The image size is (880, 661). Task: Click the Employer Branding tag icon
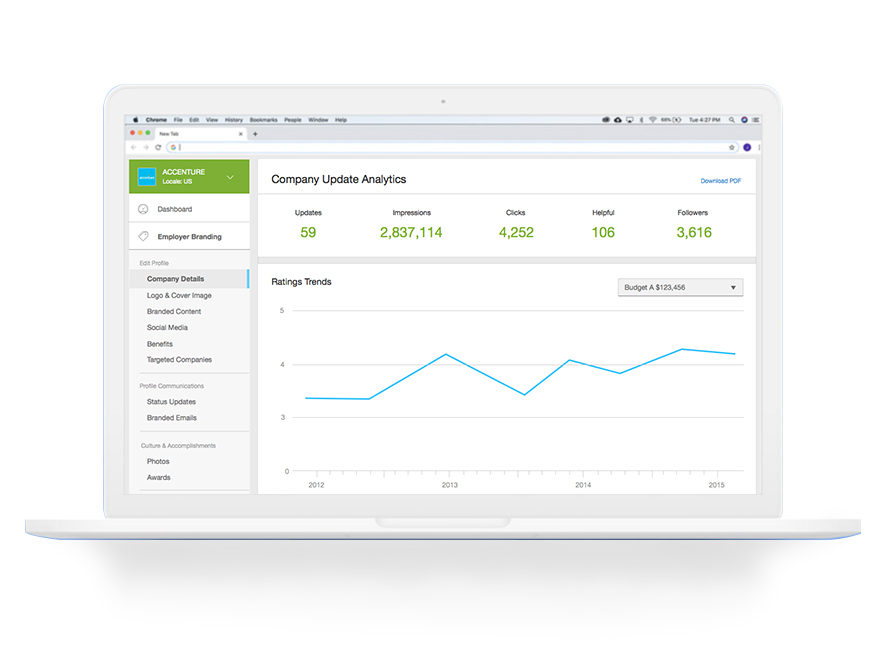[143, 237]
